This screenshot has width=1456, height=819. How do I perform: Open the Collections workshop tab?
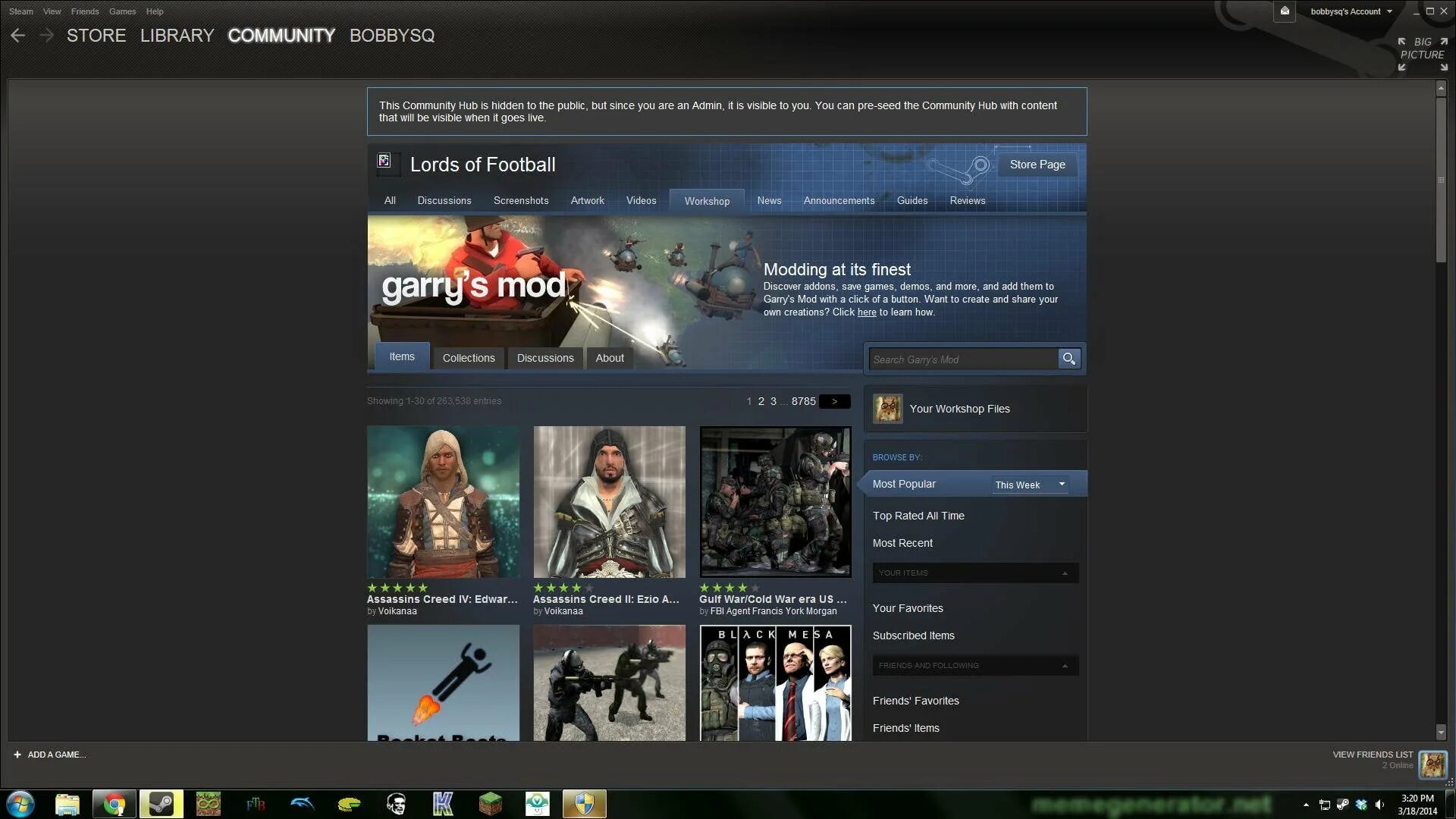468,358
